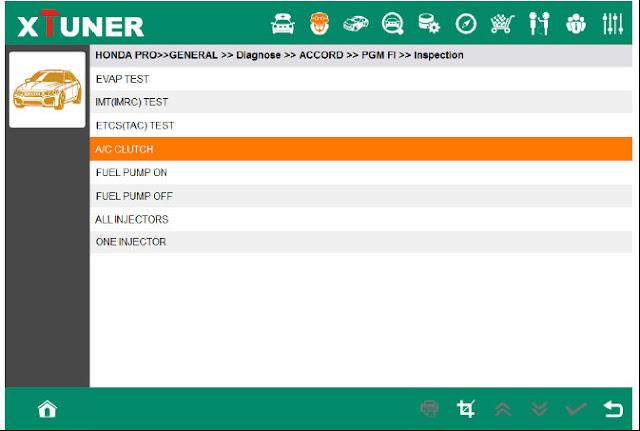
Task: Click the two-people remote support icon
Action: click(539, 24)
